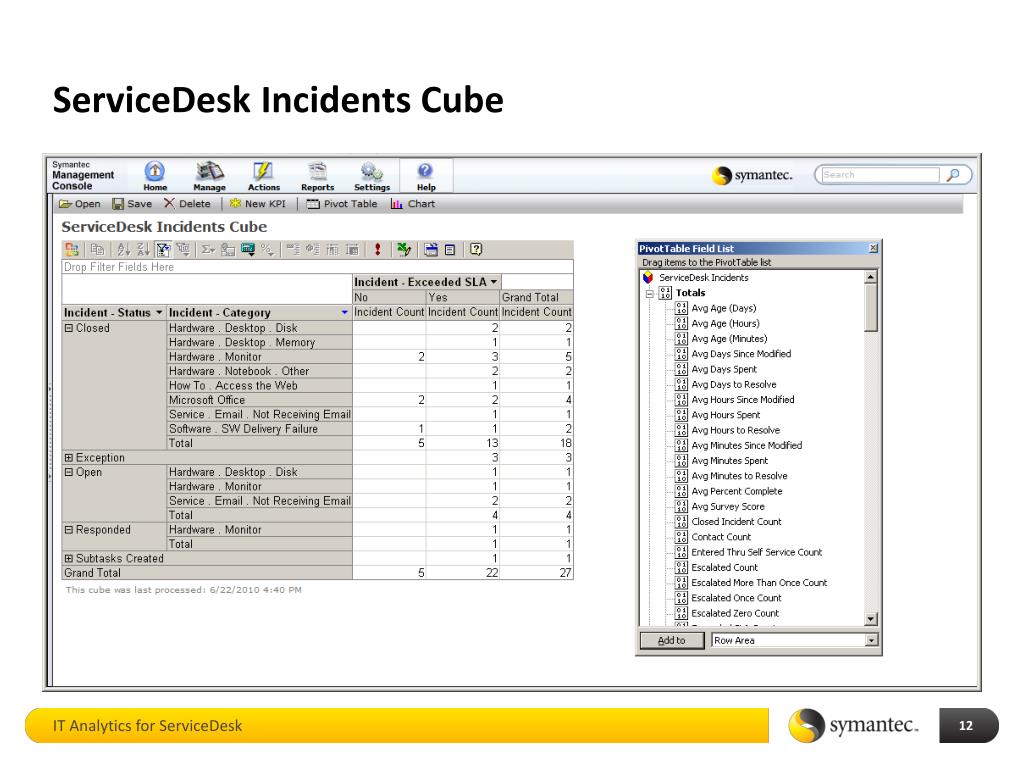Open the console Help menu

pyautogui.click(x=426, y=176)
